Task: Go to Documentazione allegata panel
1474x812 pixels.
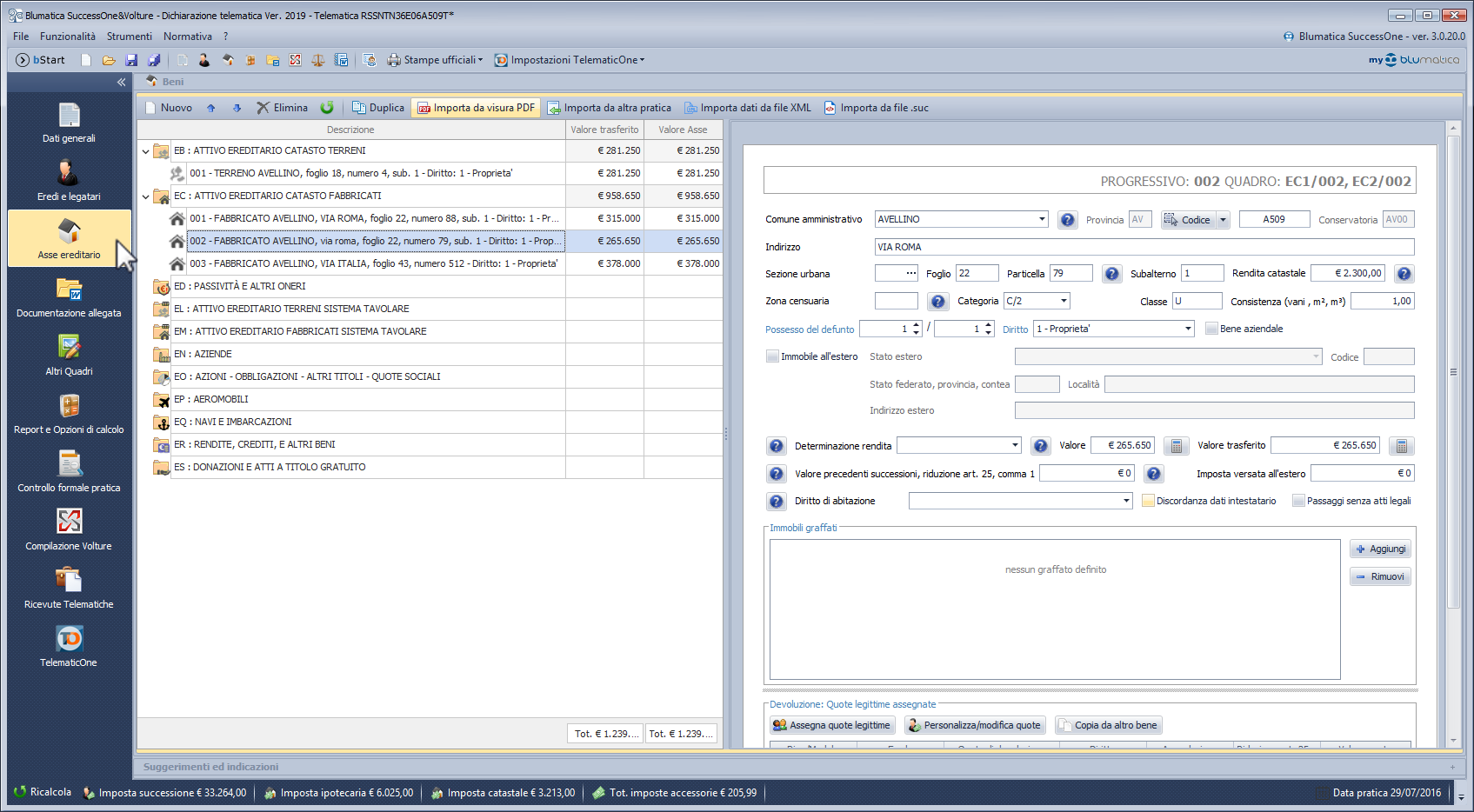Action: tap(69, 297)
